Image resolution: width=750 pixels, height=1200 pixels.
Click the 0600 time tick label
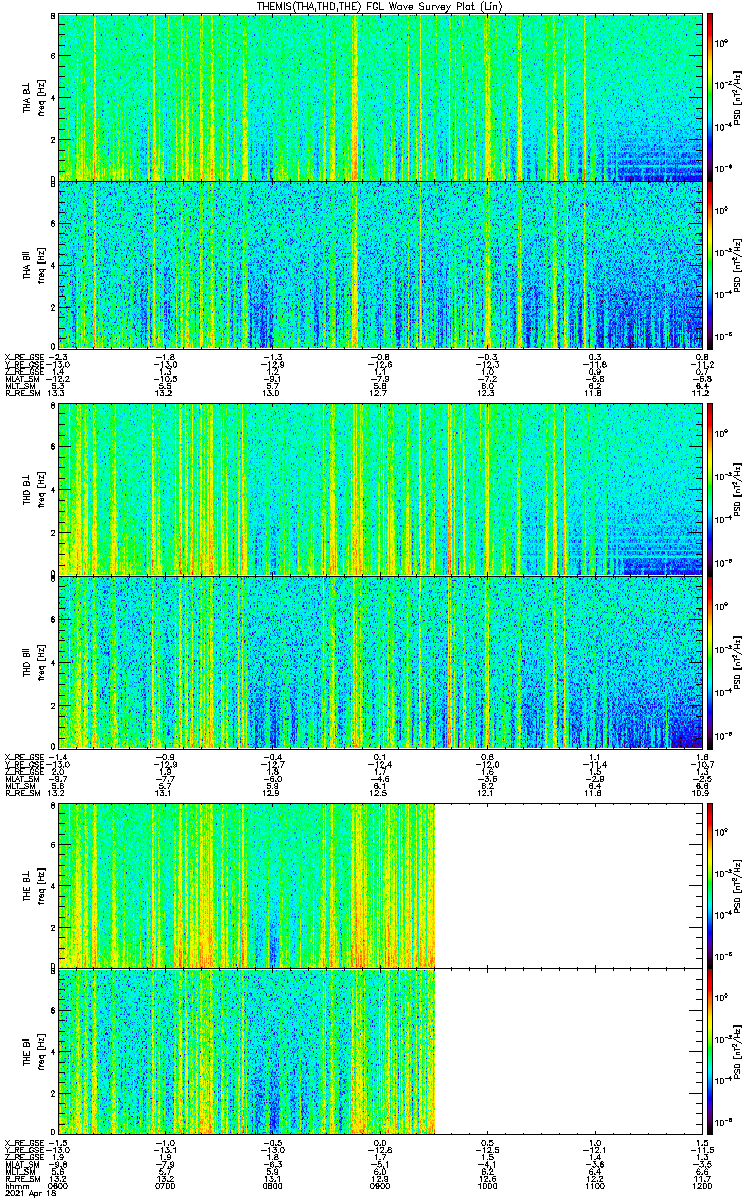tap(58, 1186)
